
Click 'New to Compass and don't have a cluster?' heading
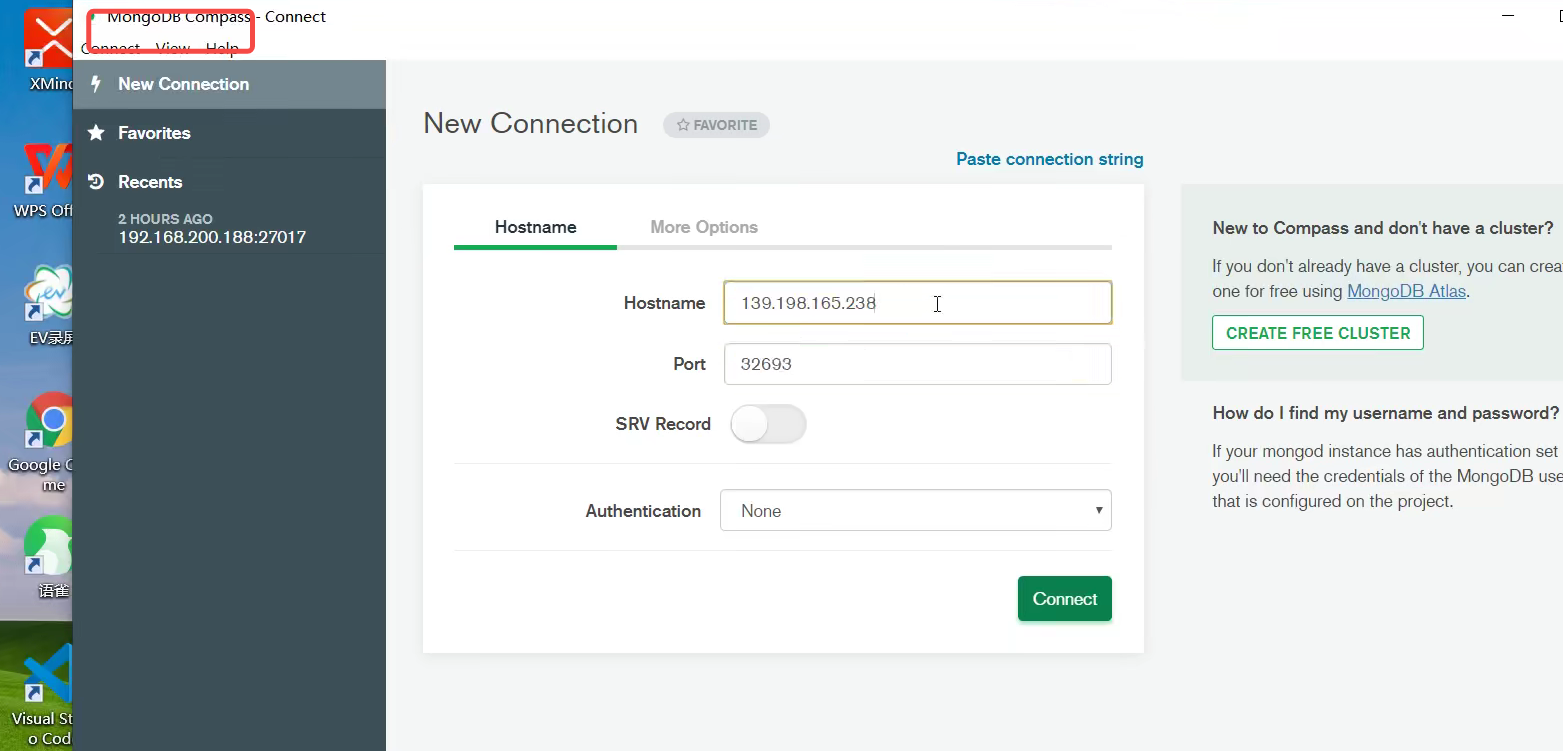tap(1383, 228)
